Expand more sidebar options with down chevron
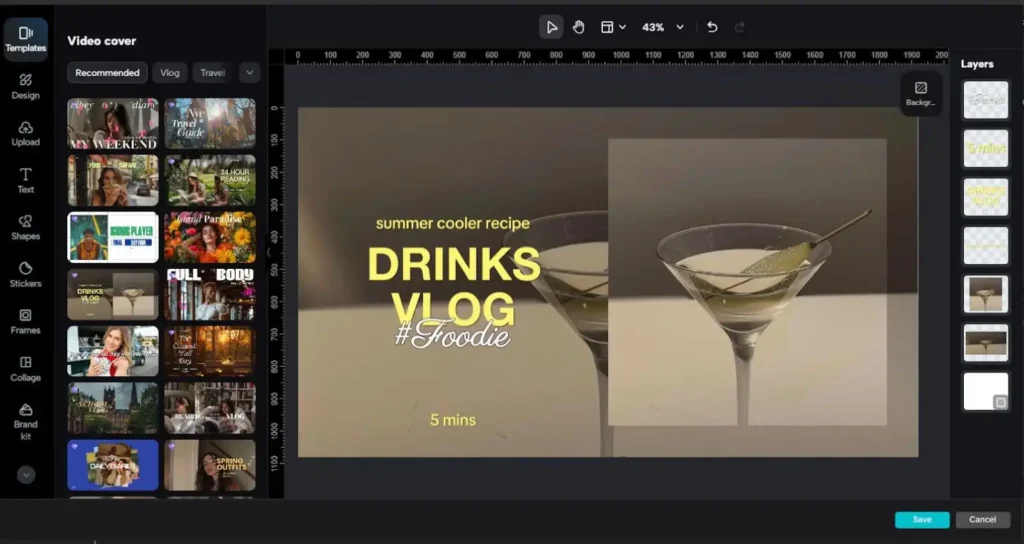This screenshot has width=1024, height=544. (x=25, y=475)
